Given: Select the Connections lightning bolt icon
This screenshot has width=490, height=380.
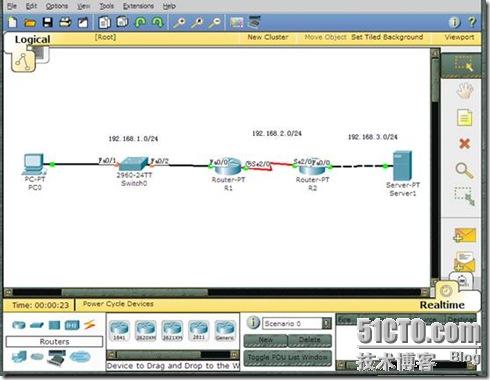Looking at the screenshot, I should [x=89, y=324].
